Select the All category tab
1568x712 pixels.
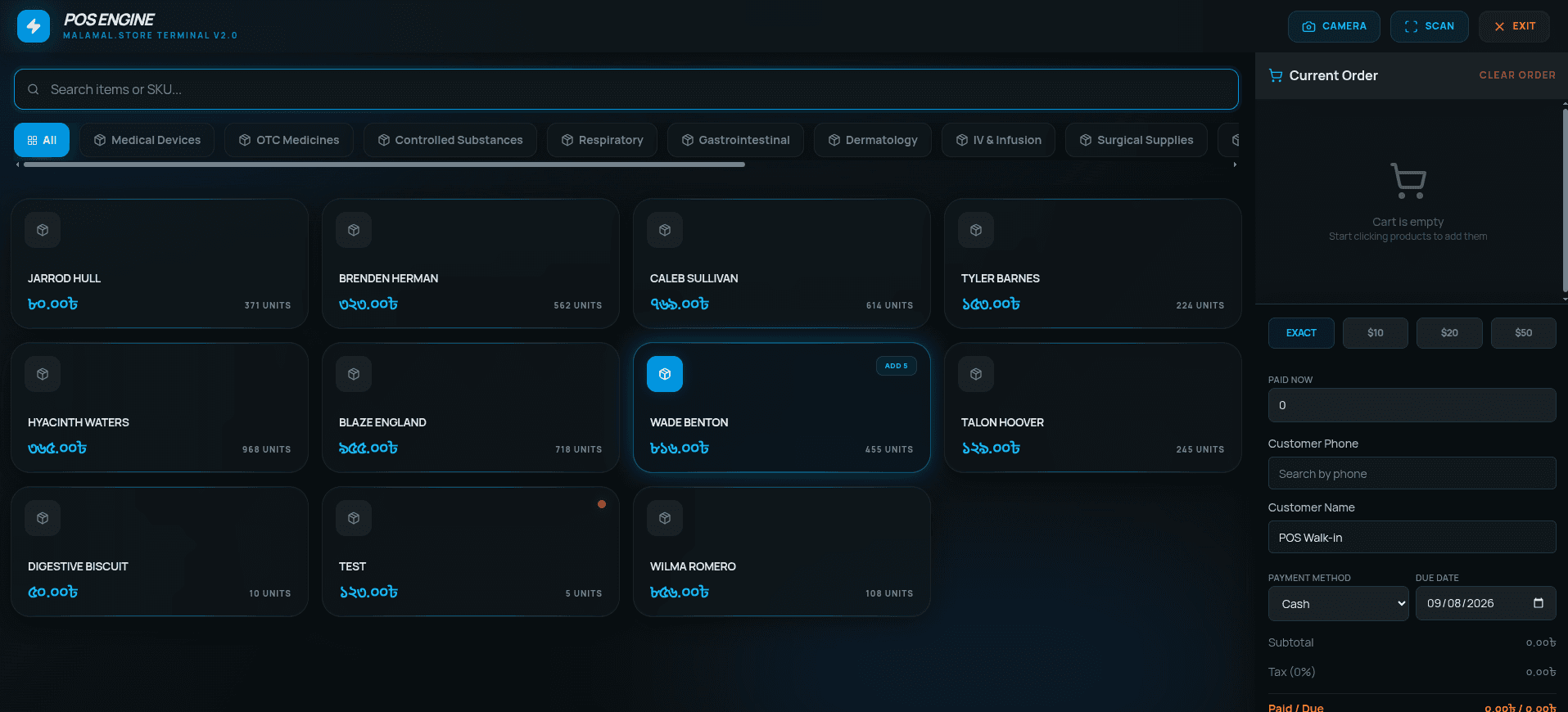tap(42, 140)
